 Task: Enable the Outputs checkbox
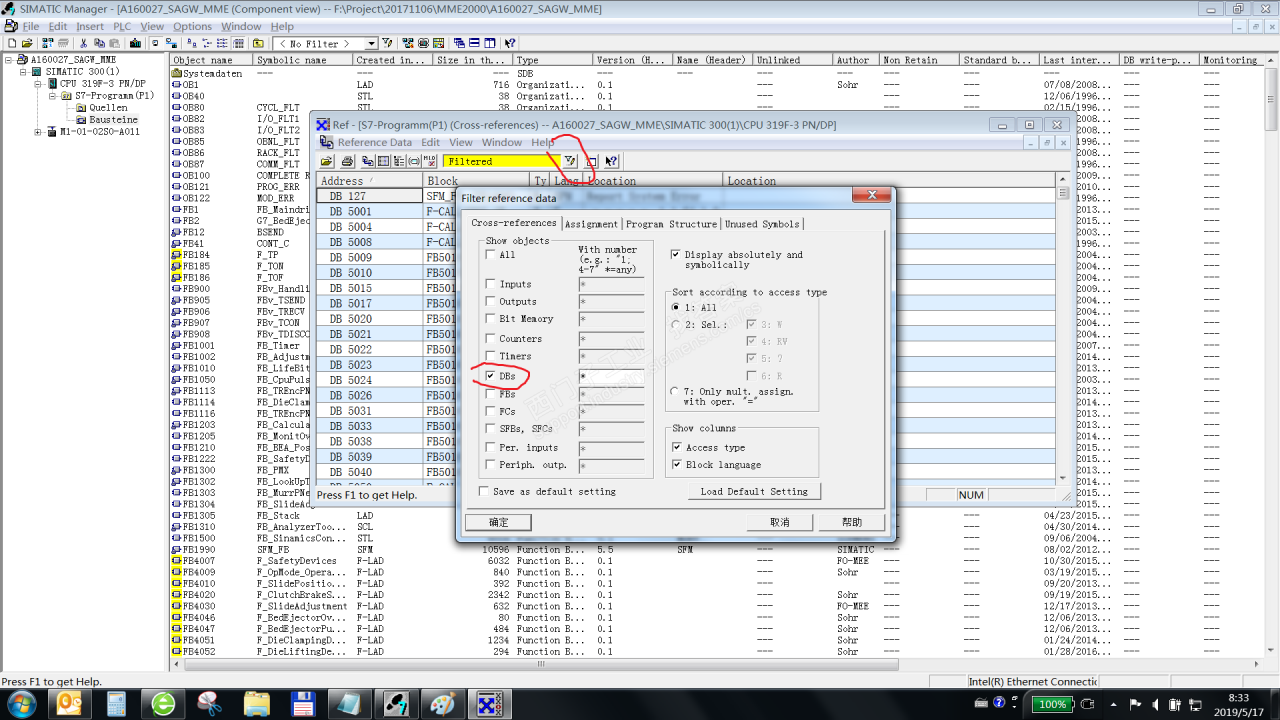(490, 301)
